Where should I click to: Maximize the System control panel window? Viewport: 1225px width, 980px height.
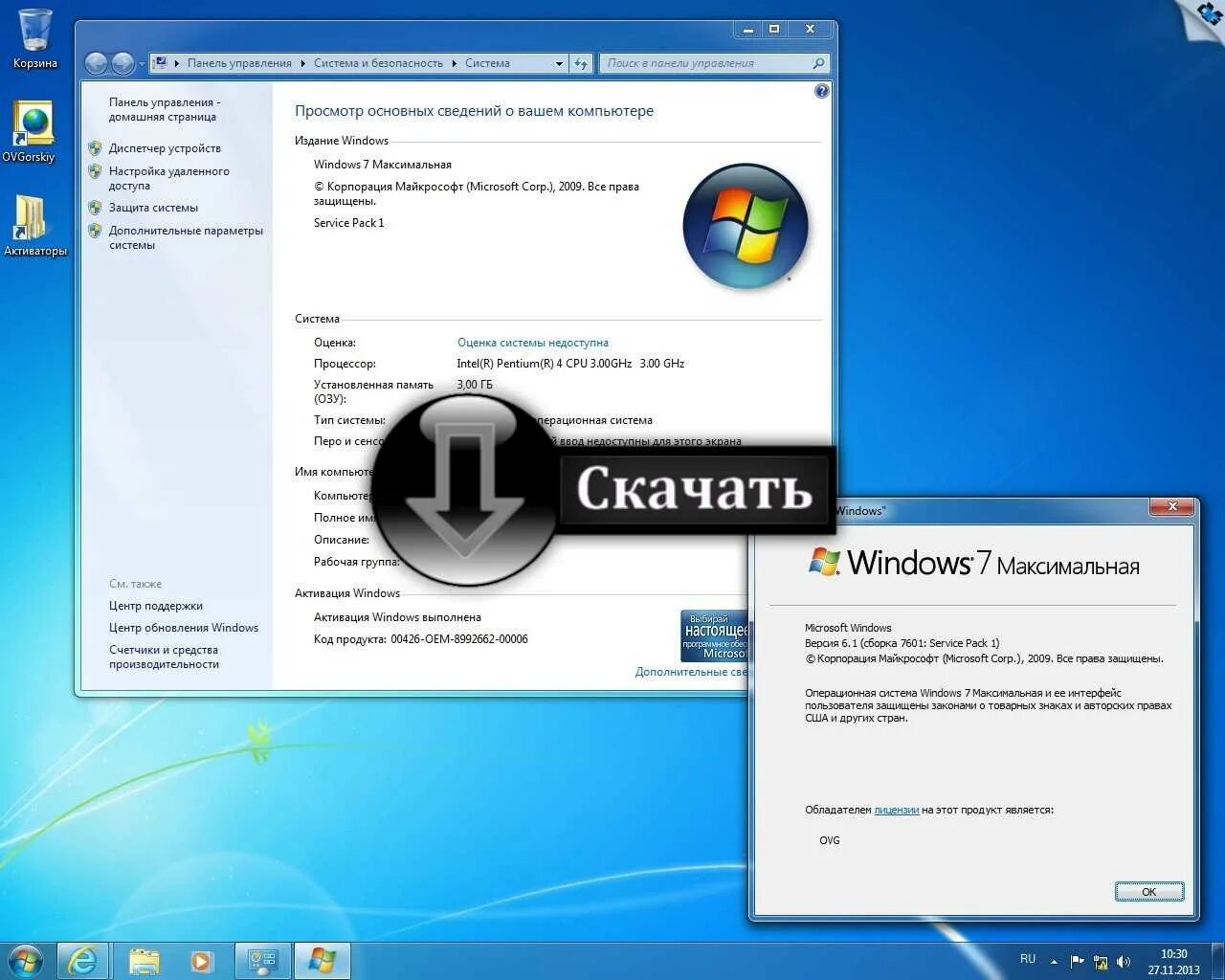pos(774,29)
